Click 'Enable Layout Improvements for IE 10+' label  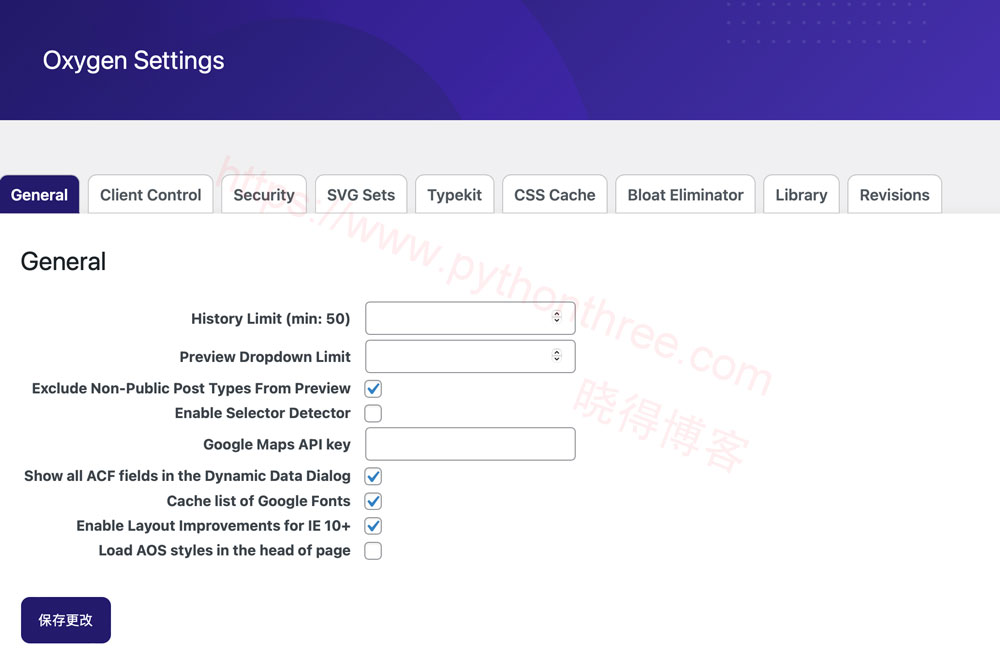(213, 526)
